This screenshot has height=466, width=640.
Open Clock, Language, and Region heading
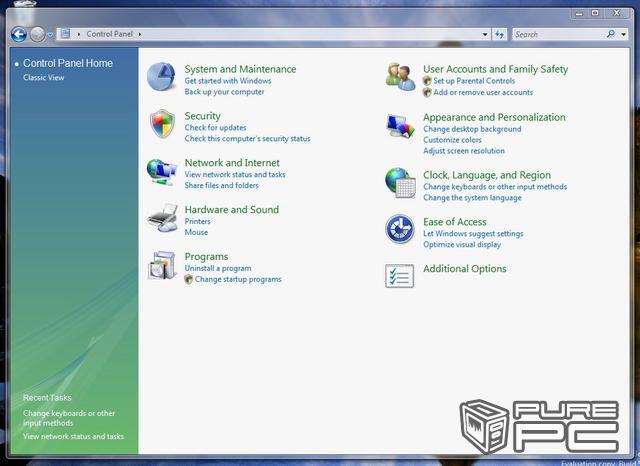pos(487,175)
